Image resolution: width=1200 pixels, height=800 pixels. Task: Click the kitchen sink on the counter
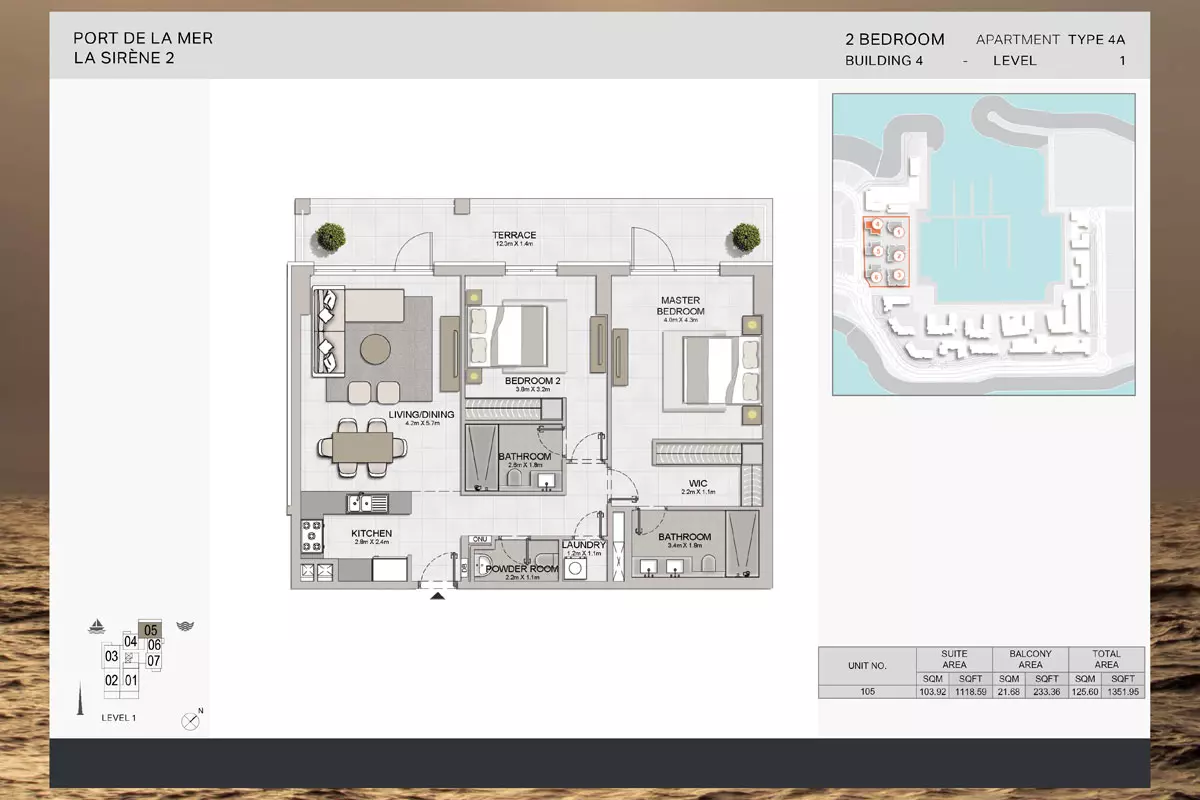point(359,503)
